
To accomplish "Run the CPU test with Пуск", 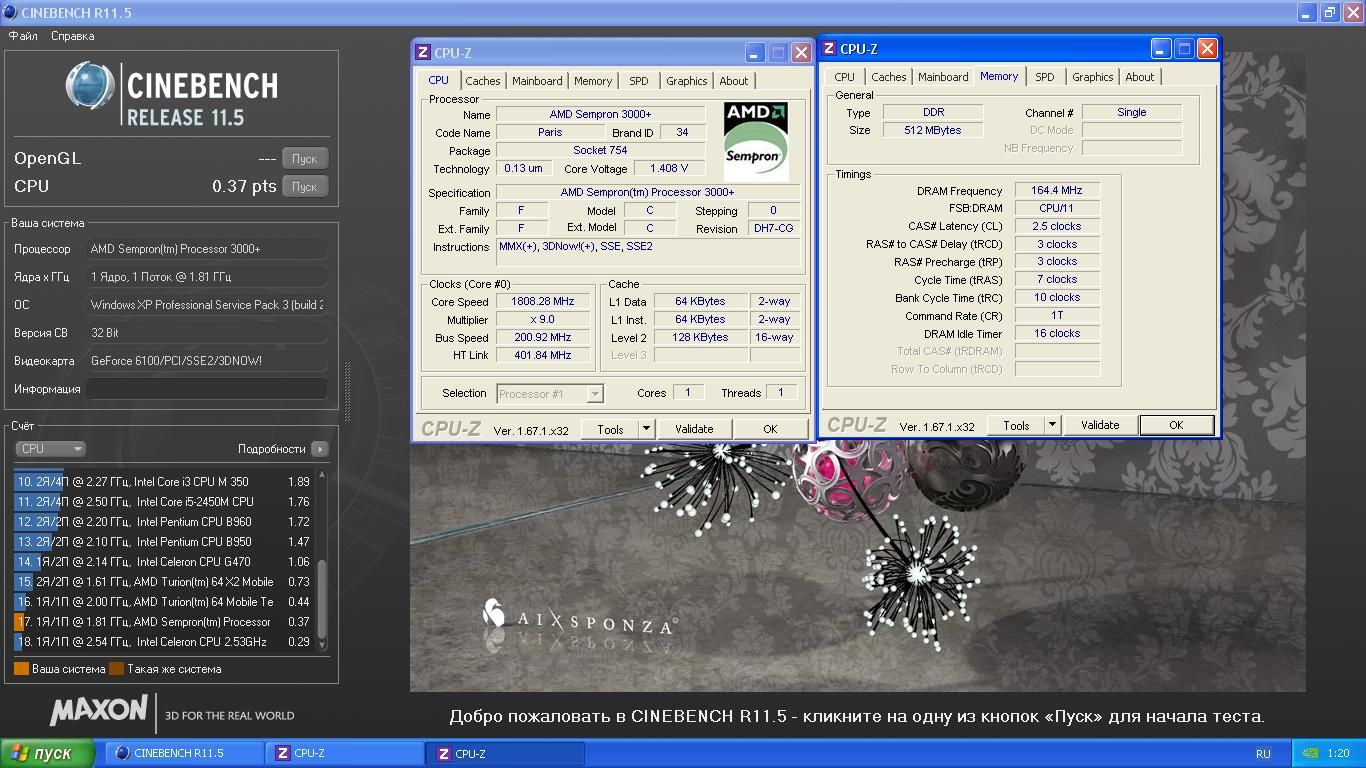I will pyautogui.click(x=305, y=187).
